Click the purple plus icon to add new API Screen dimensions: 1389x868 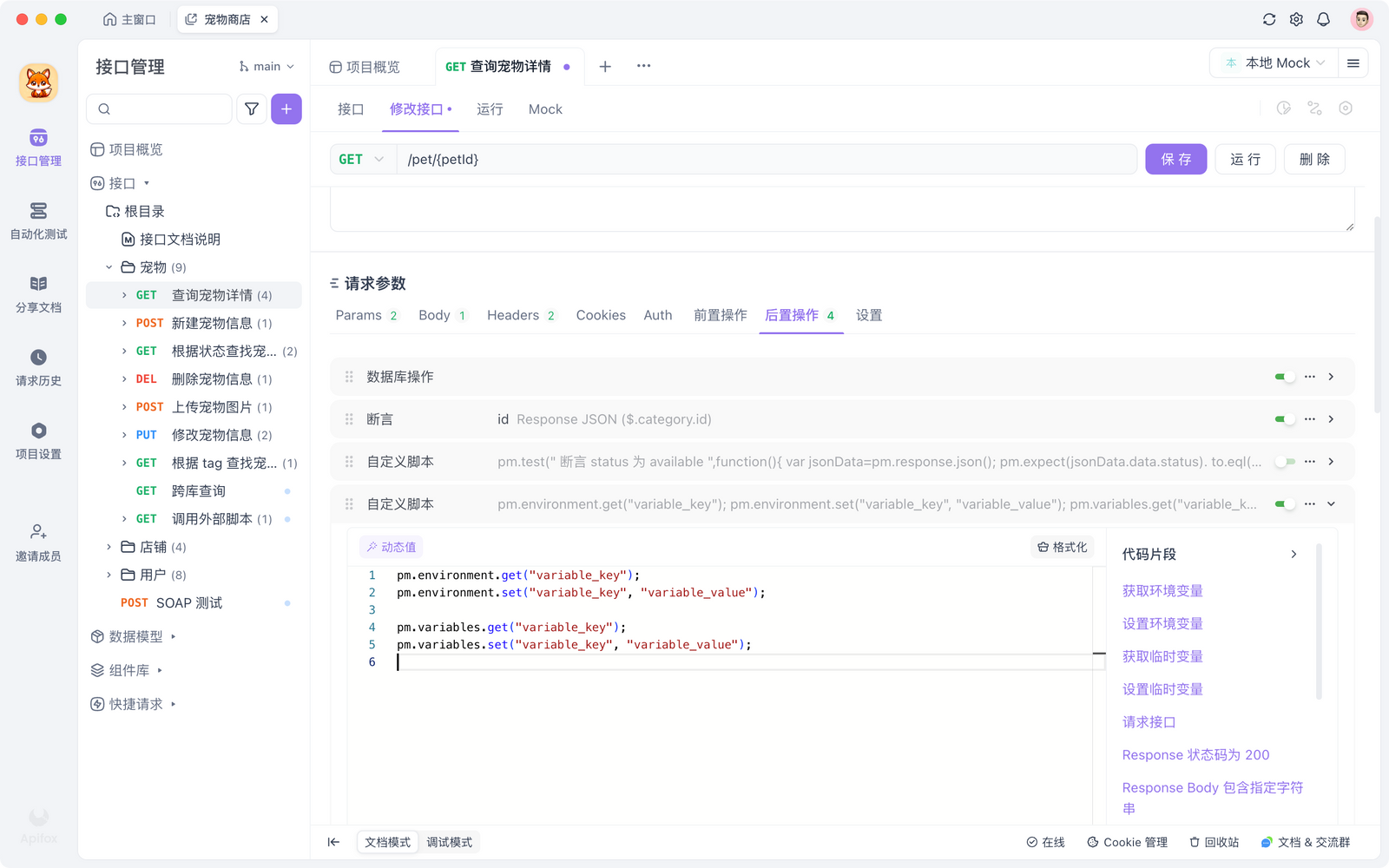pos(286,108)
